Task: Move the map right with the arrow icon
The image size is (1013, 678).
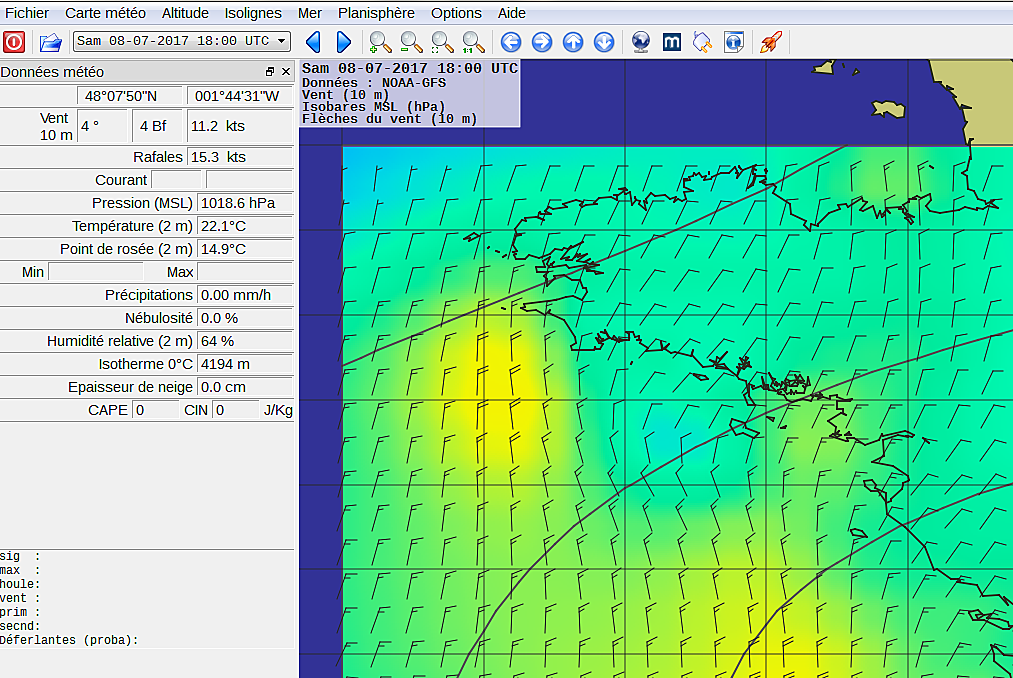Action: [542, 43]
